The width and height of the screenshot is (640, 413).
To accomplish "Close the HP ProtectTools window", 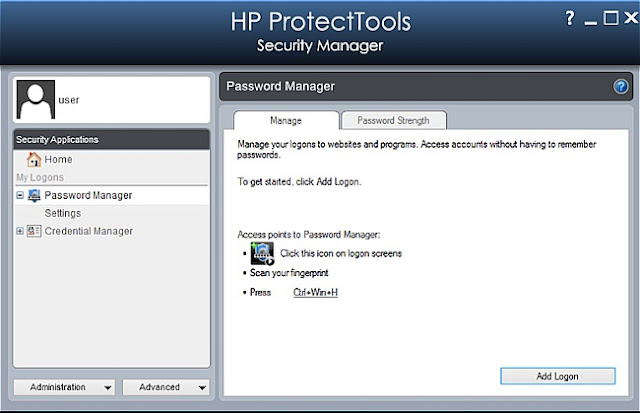I will coord(631,18).
